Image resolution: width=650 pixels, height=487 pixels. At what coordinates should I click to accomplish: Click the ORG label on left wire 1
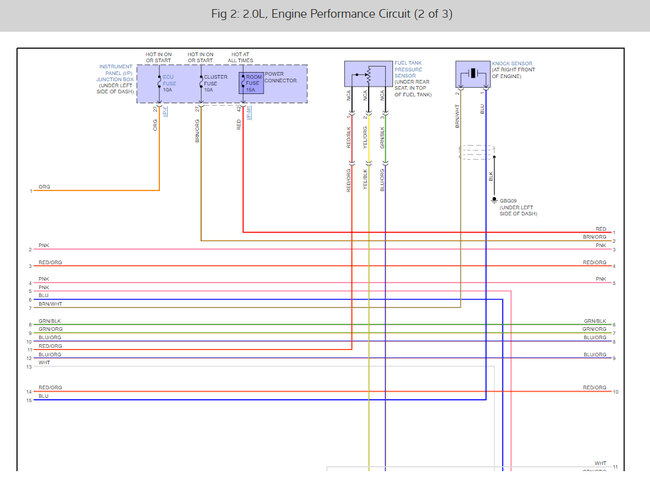coord(44,187)
